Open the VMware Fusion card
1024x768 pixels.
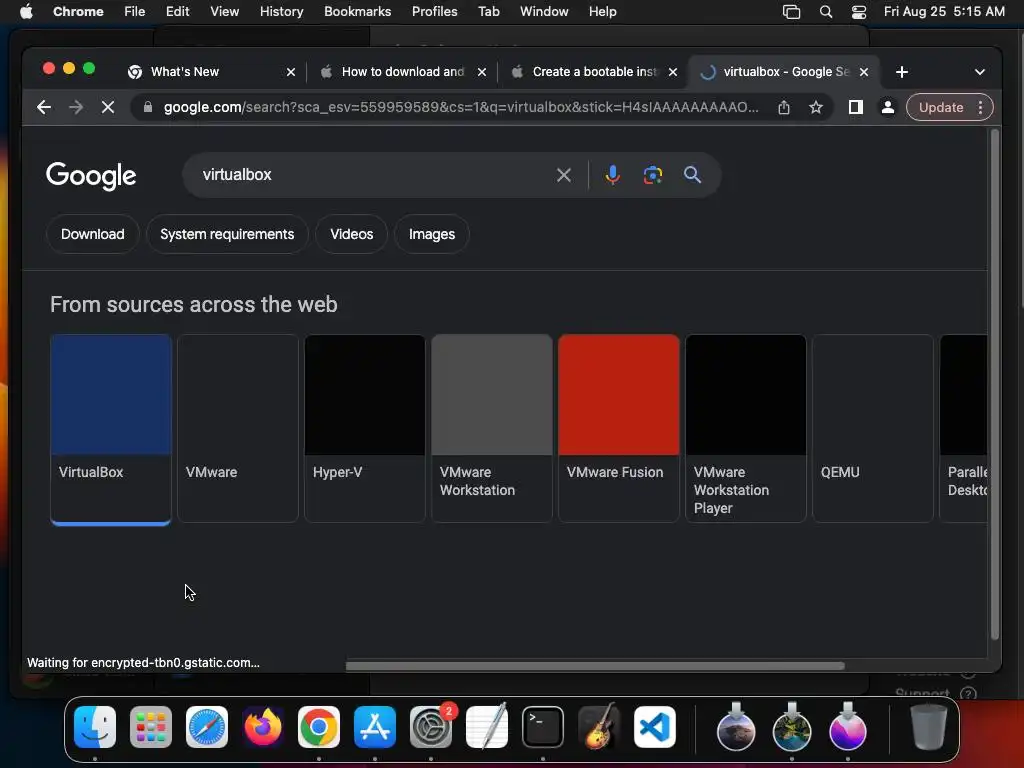click(619, 428)
